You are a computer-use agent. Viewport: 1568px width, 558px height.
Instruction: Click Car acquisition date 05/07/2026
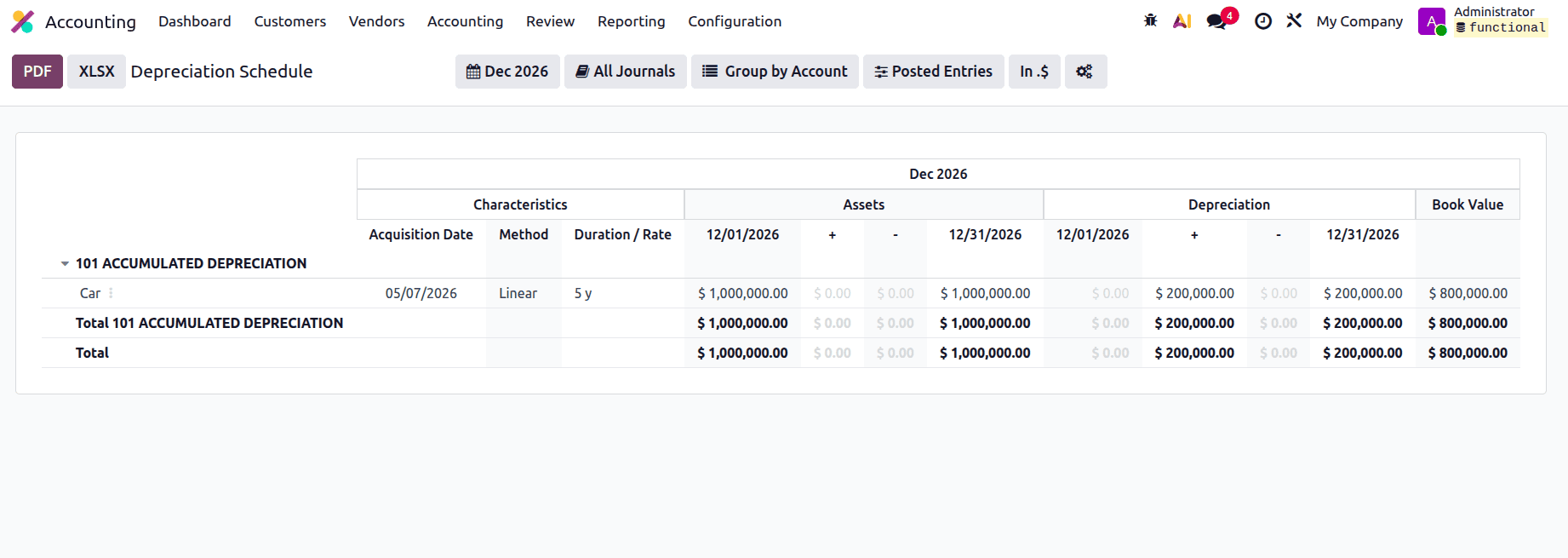pos(421,293)
